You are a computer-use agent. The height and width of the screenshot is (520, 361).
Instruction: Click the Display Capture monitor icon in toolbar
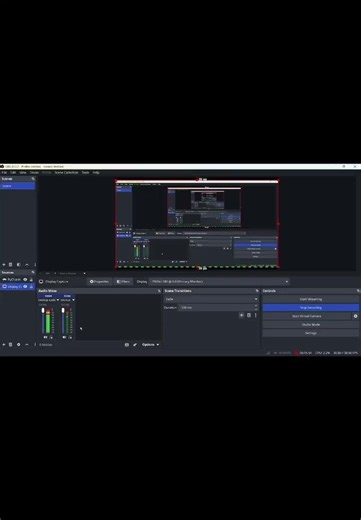click(x=41, y=282)
